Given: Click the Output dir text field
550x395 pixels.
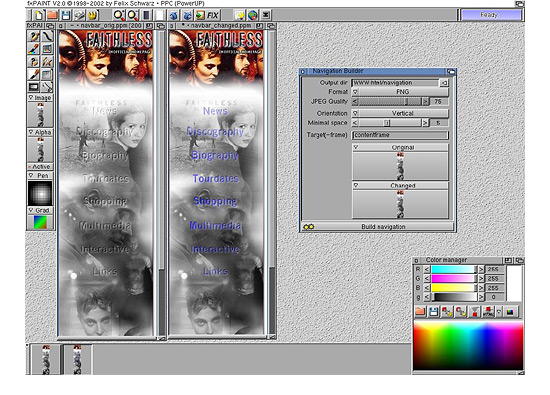Looking at the screenshot, I should pos(395,83).
